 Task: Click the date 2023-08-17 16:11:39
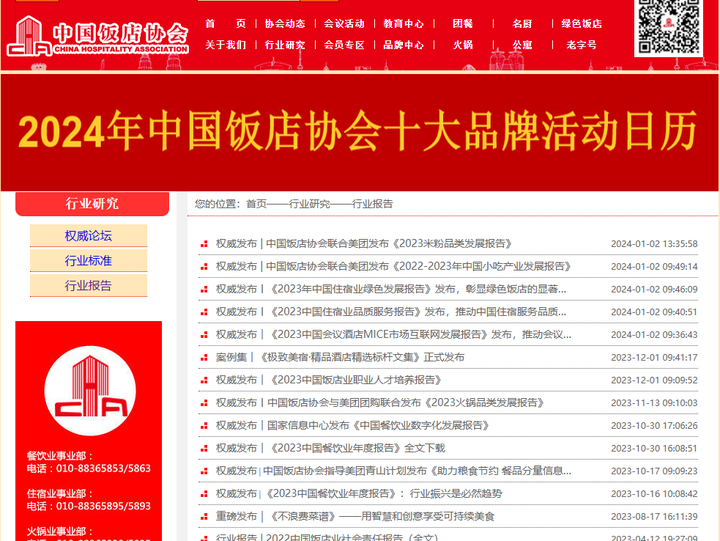[654, 517]
